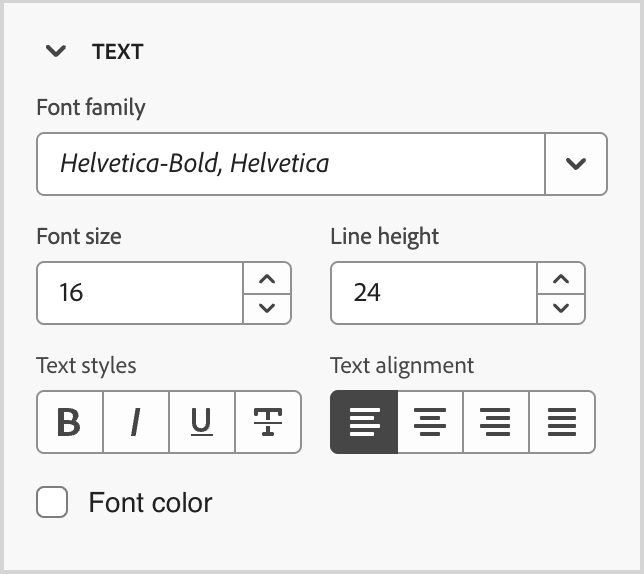Decrease line height with down arrow

tap(561, 307)
